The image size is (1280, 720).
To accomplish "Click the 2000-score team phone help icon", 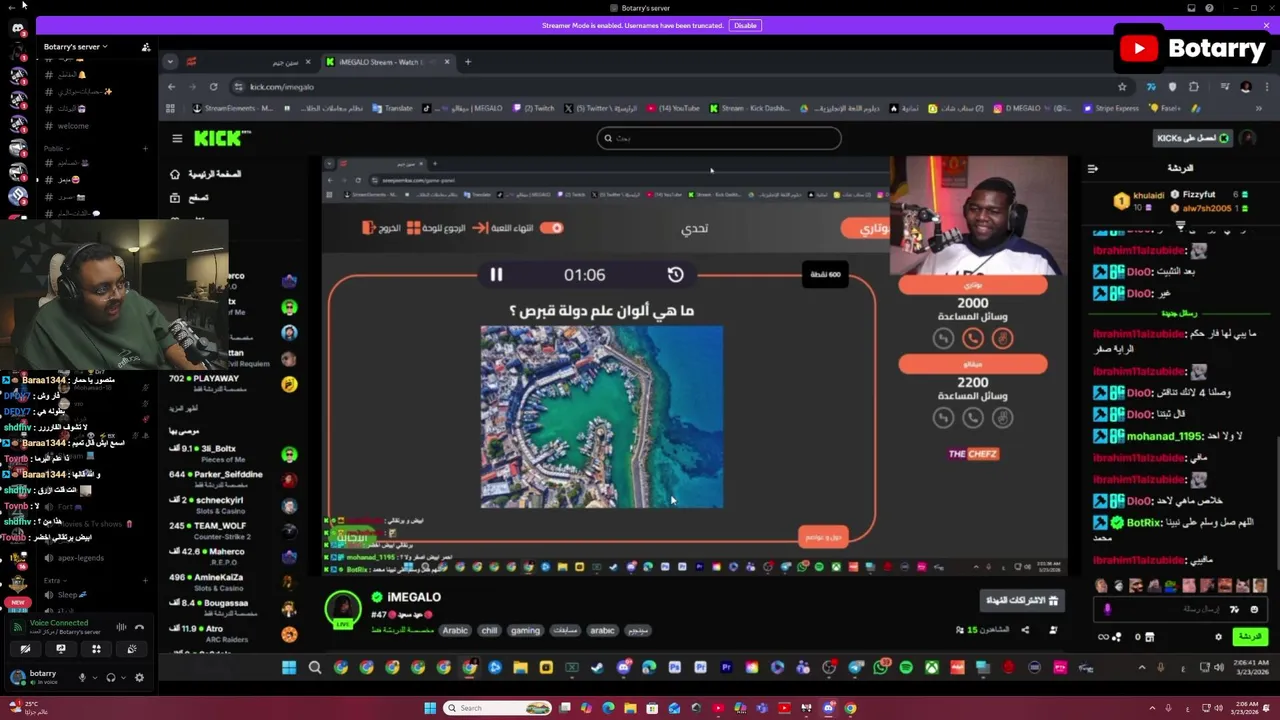I will click(973, 339).
